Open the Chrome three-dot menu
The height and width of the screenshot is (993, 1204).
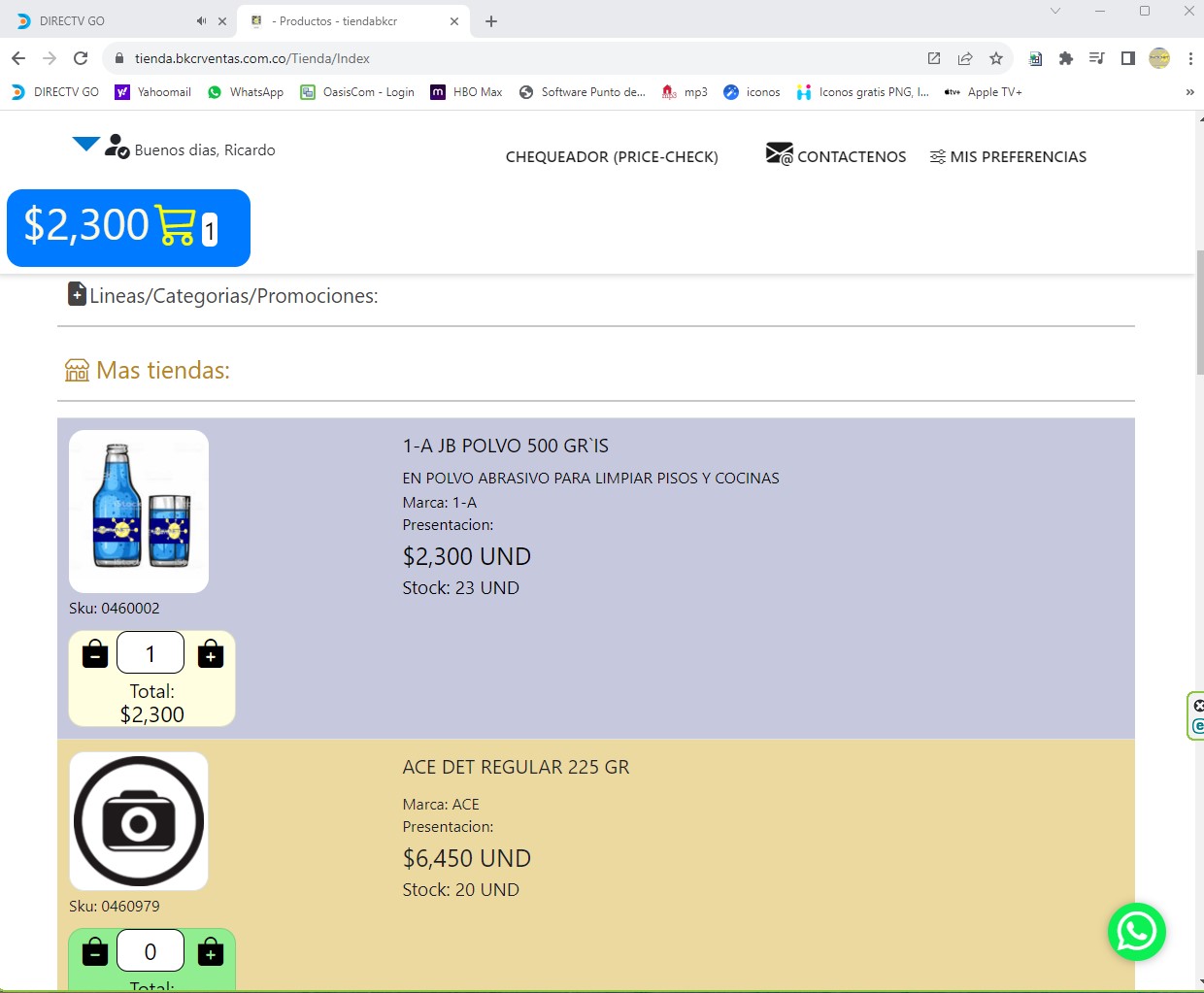point(1190,58)
